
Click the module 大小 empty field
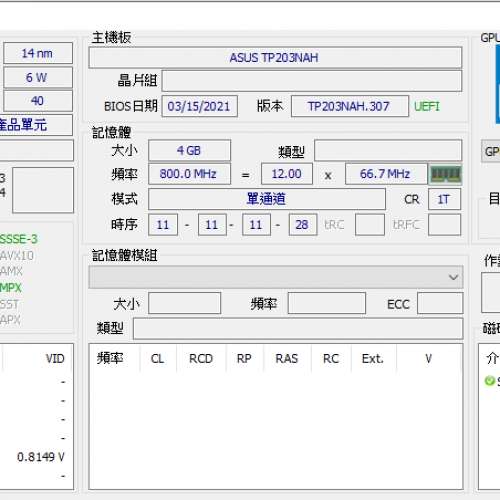[x=185, y=303]
